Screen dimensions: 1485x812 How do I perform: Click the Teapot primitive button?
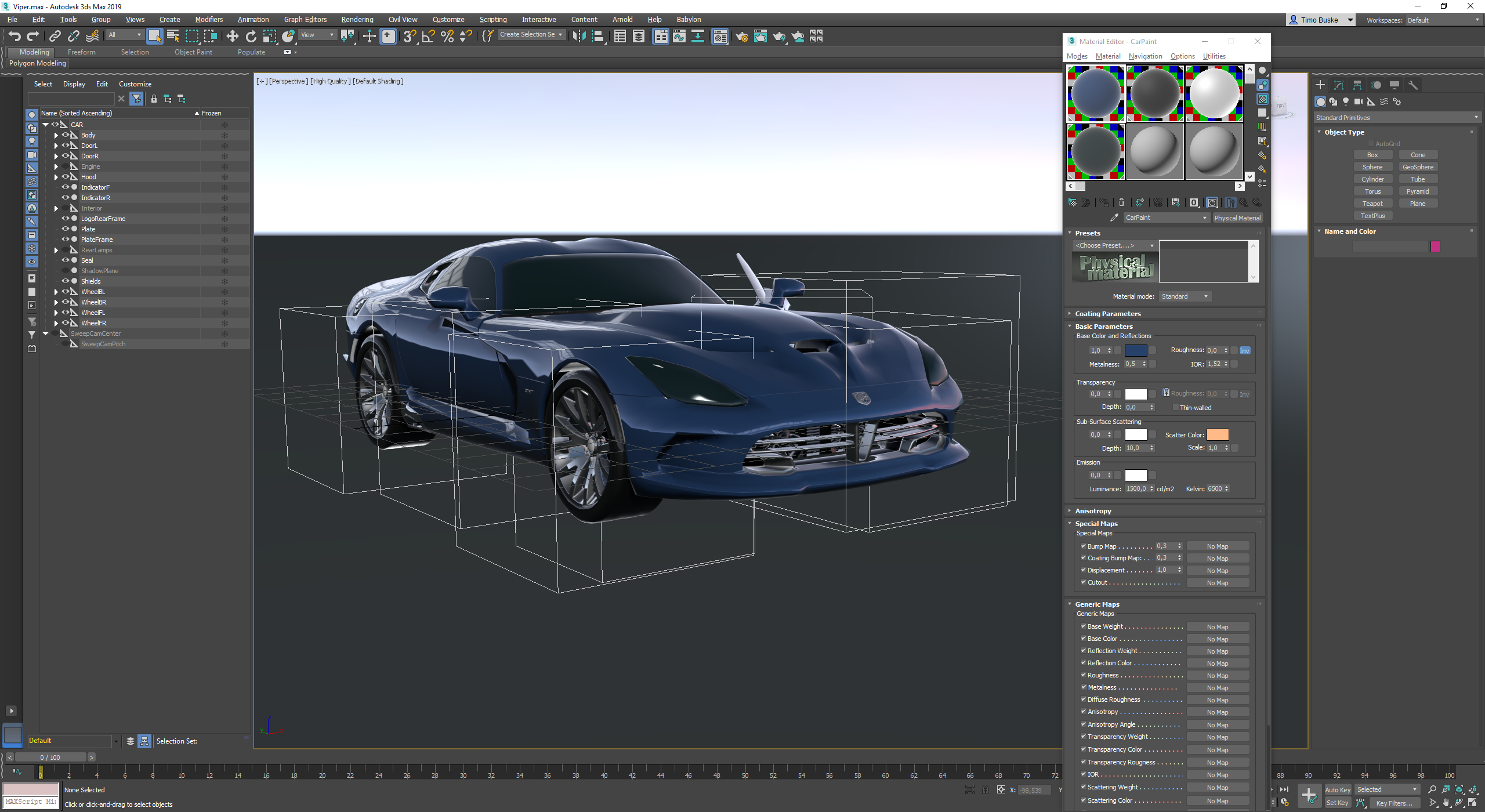point(1372,204)
